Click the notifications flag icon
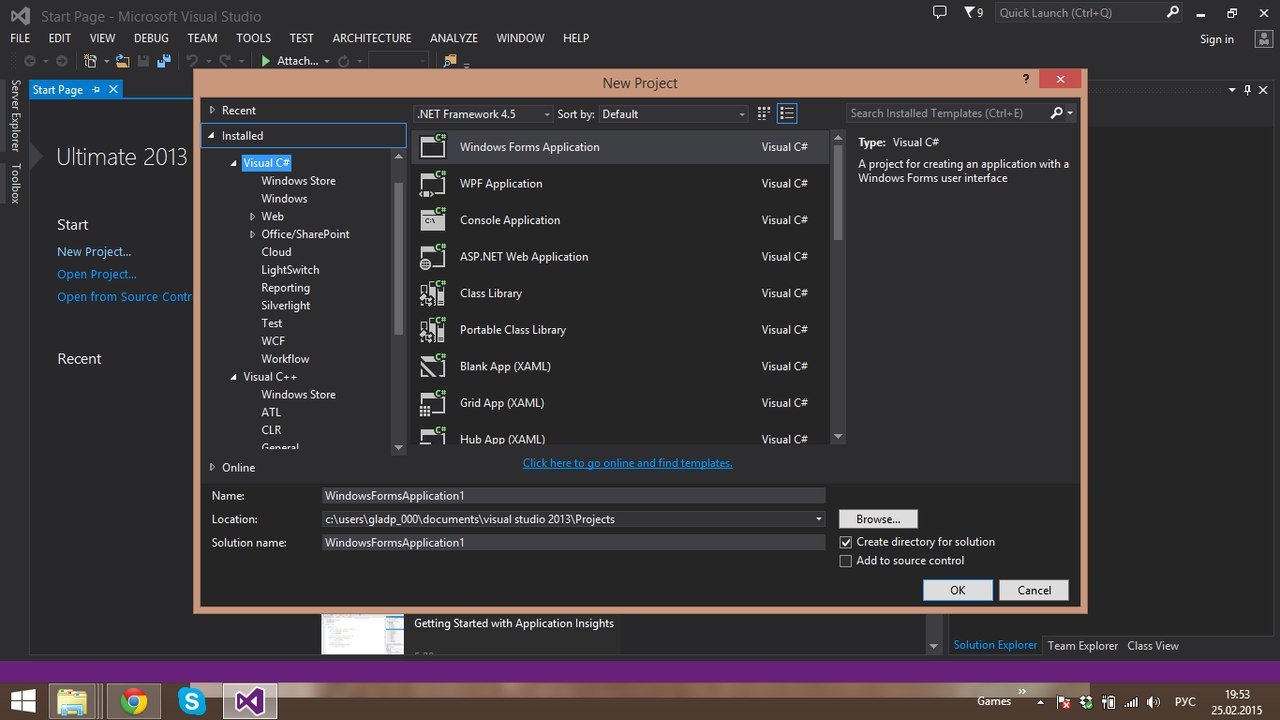The width and height of the screenshot is (1280, 720). point(969,13)
